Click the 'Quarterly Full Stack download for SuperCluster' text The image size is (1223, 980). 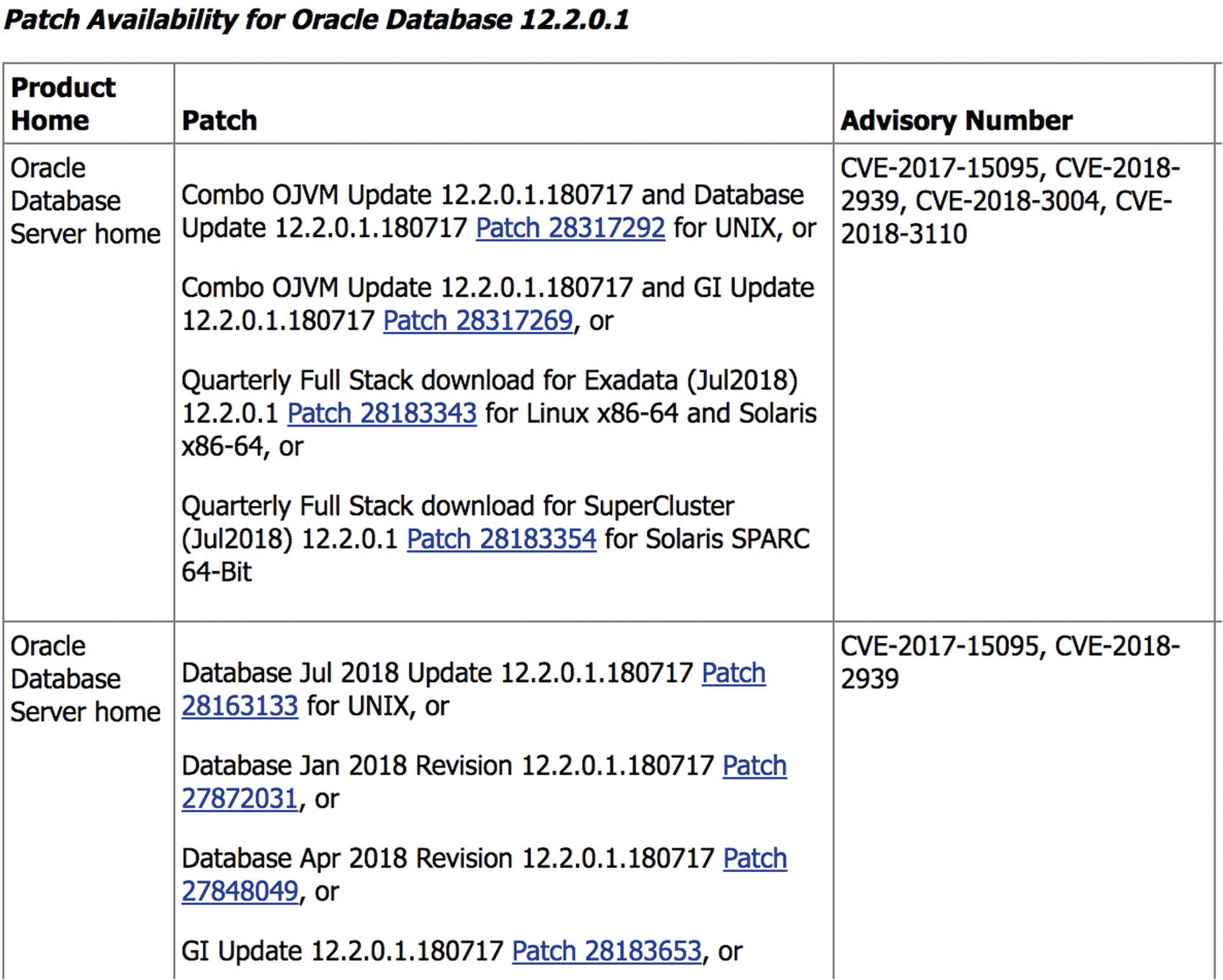coord(458,506)
